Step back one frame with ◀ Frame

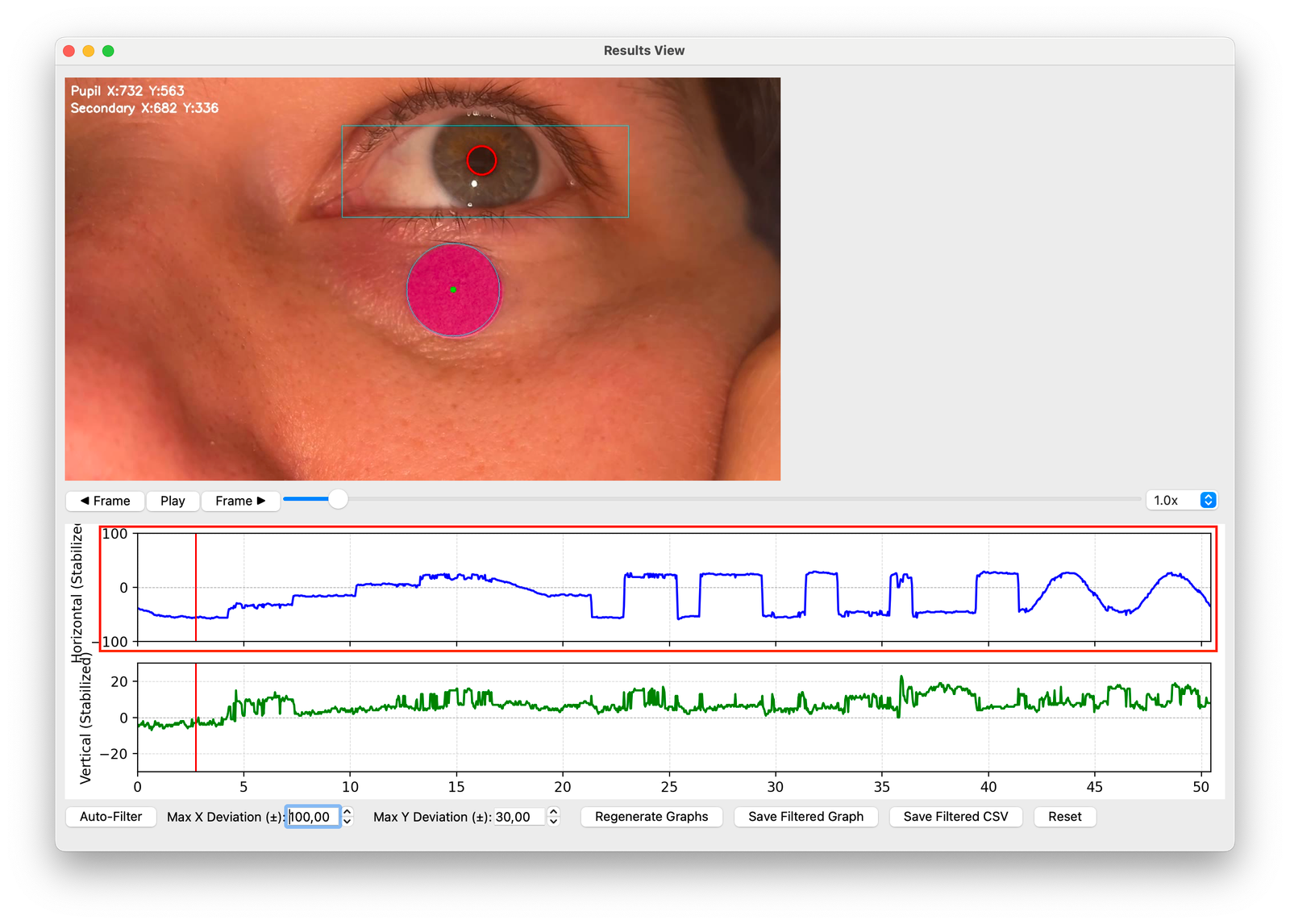[x=104, y=501]
